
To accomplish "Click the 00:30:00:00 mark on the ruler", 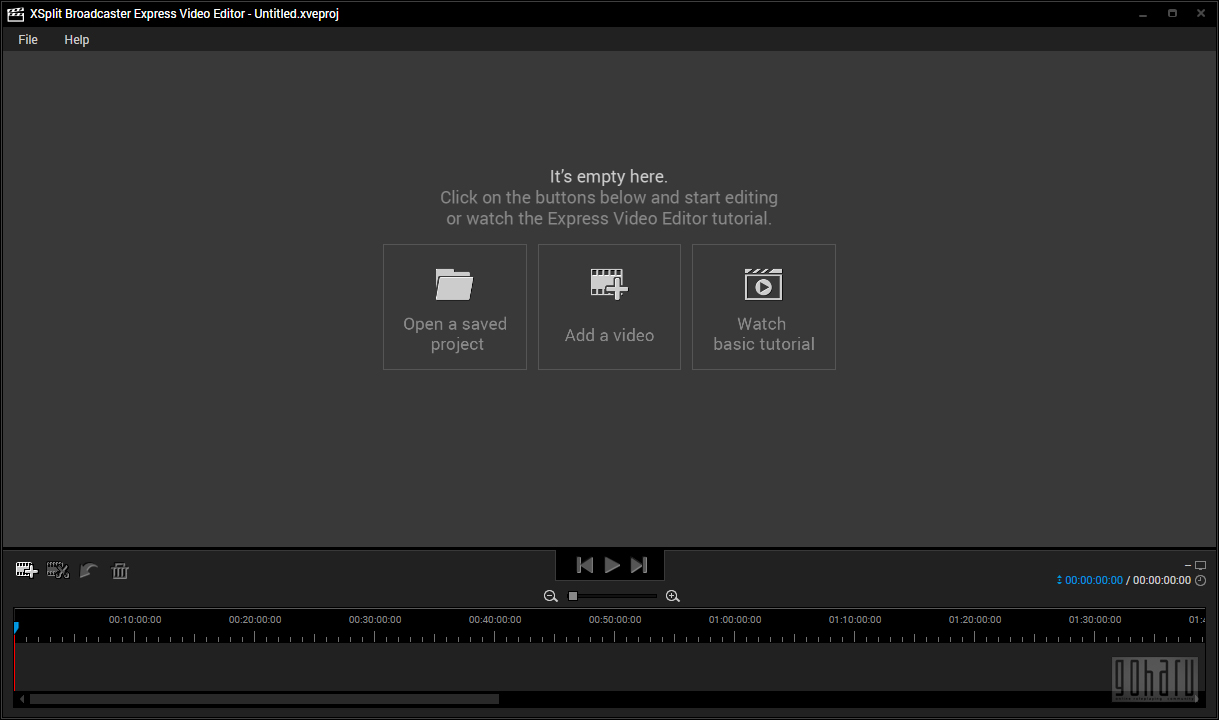I will tap(375, 620).
